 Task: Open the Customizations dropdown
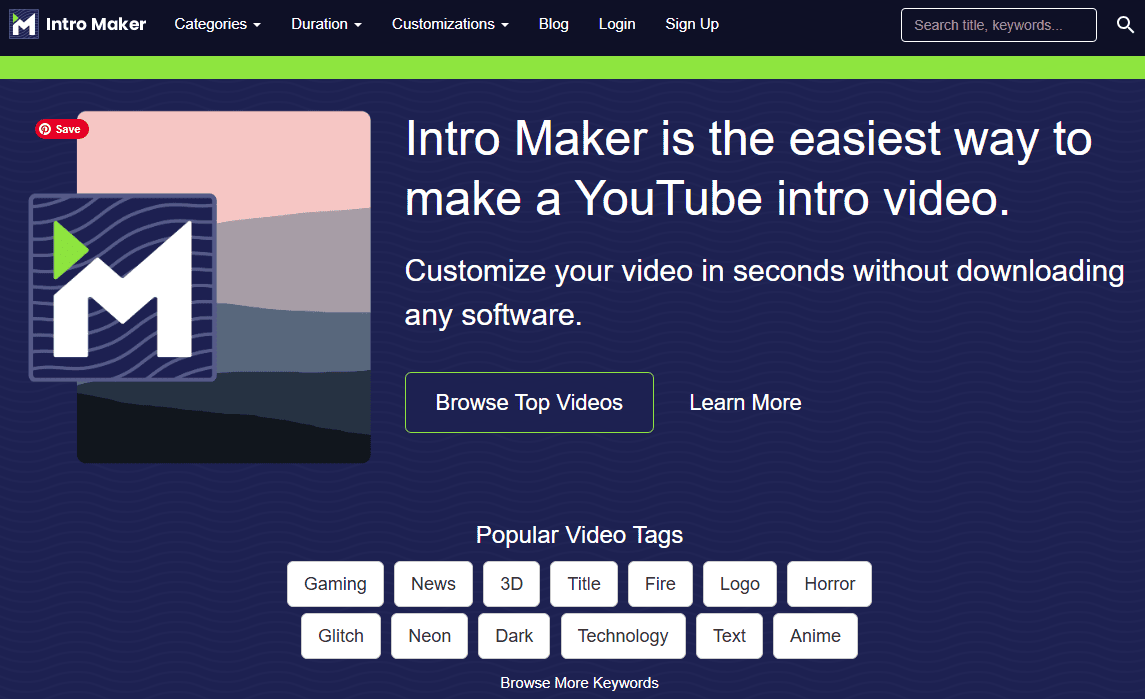[451, 24]
